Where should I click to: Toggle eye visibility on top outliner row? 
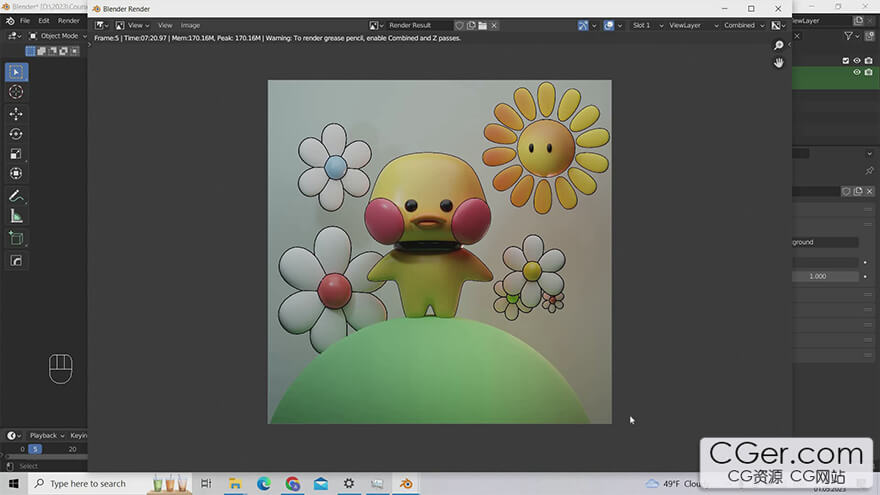tap(857, 61)
